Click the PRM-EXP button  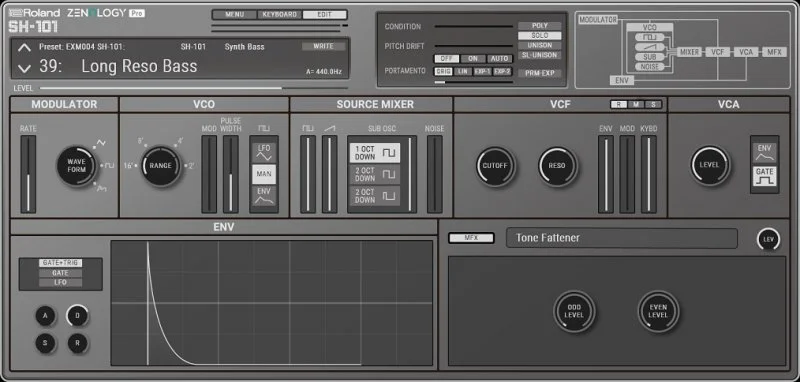click(540, 73)
